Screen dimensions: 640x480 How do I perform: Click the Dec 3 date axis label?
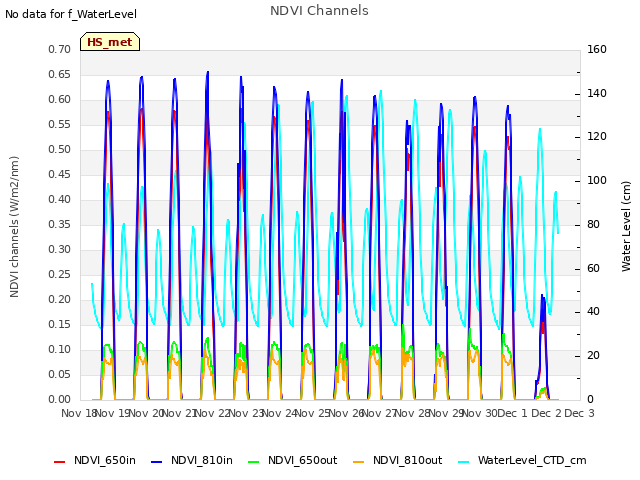[x=580, y=413]
